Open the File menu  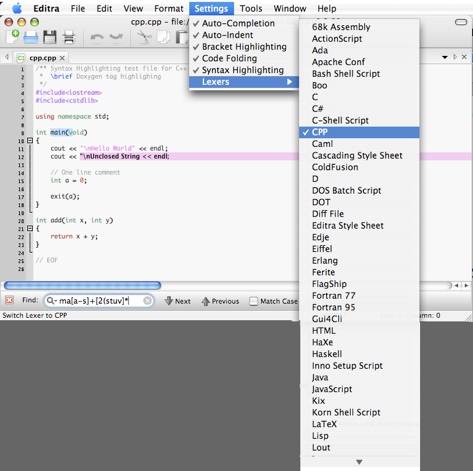(78, 8)
